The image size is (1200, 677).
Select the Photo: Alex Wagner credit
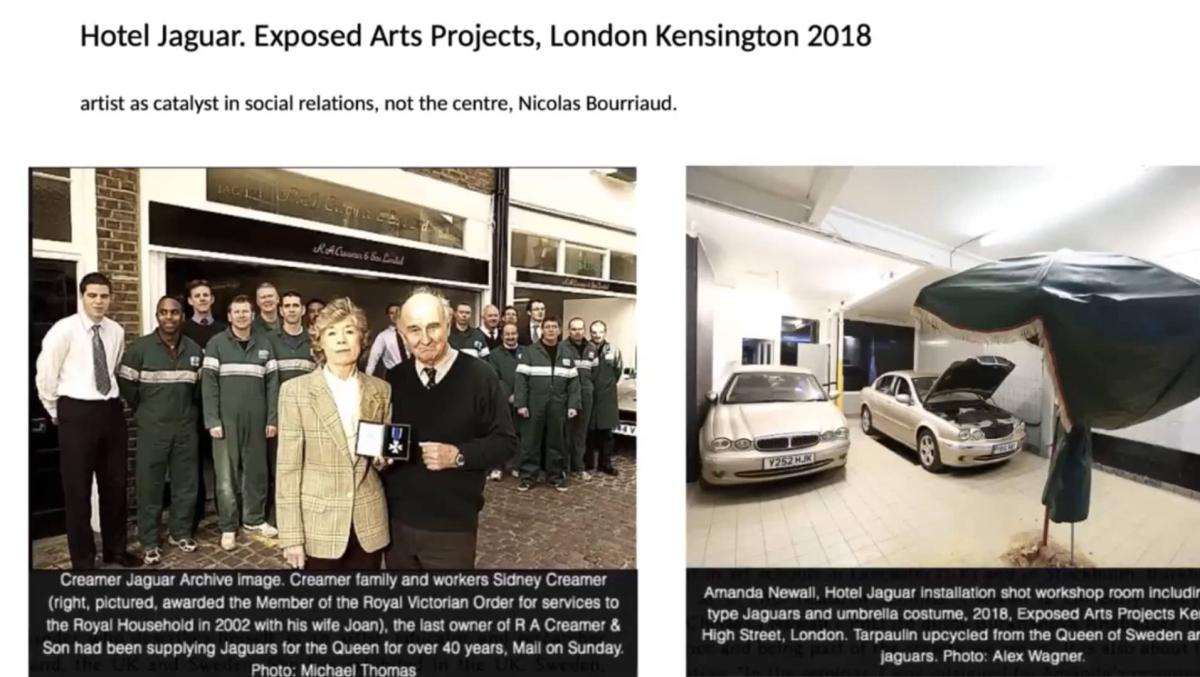(x=982, y=656)
